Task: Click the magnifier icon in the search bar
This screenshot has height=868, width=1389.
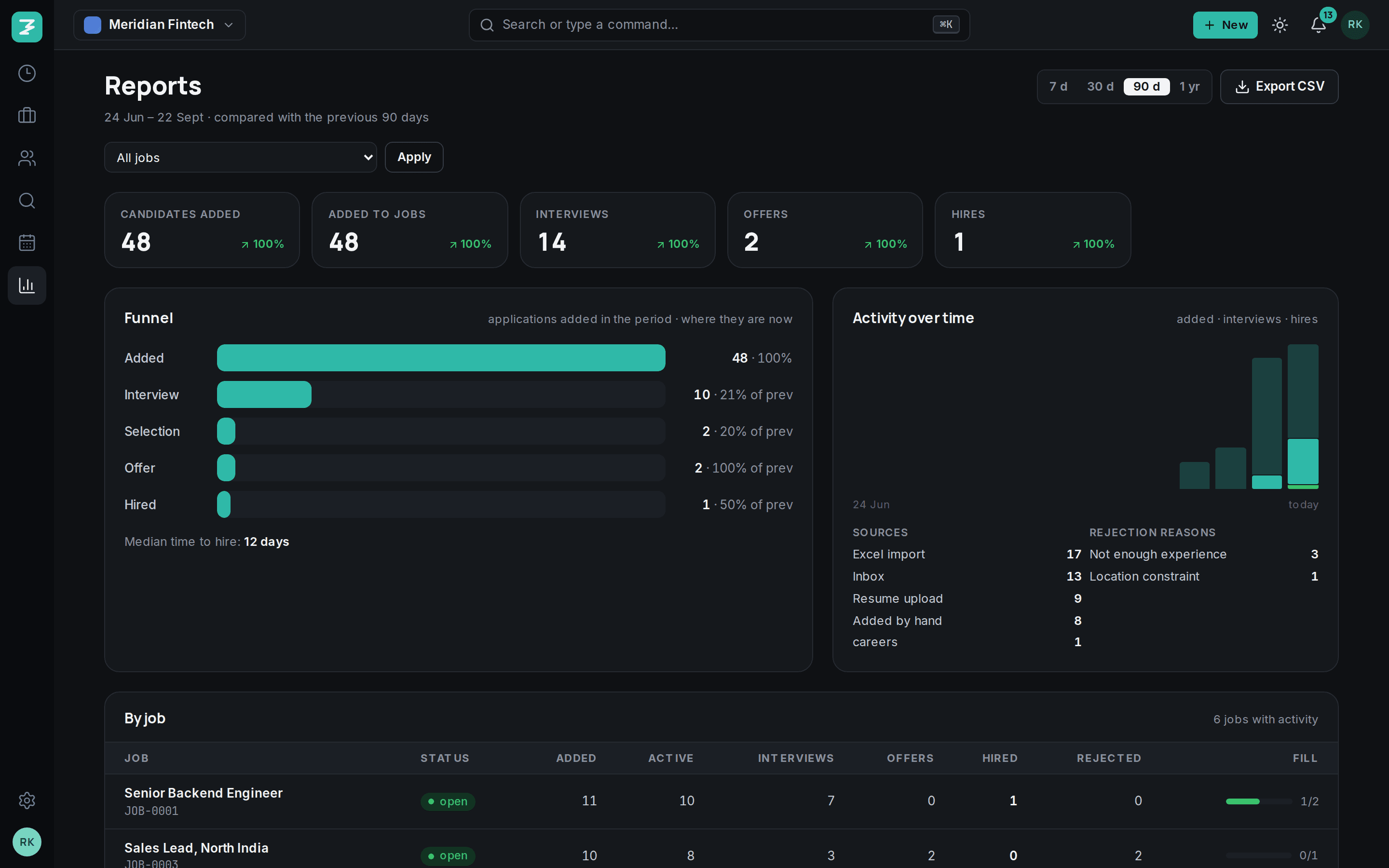Action: pos(487,25)
